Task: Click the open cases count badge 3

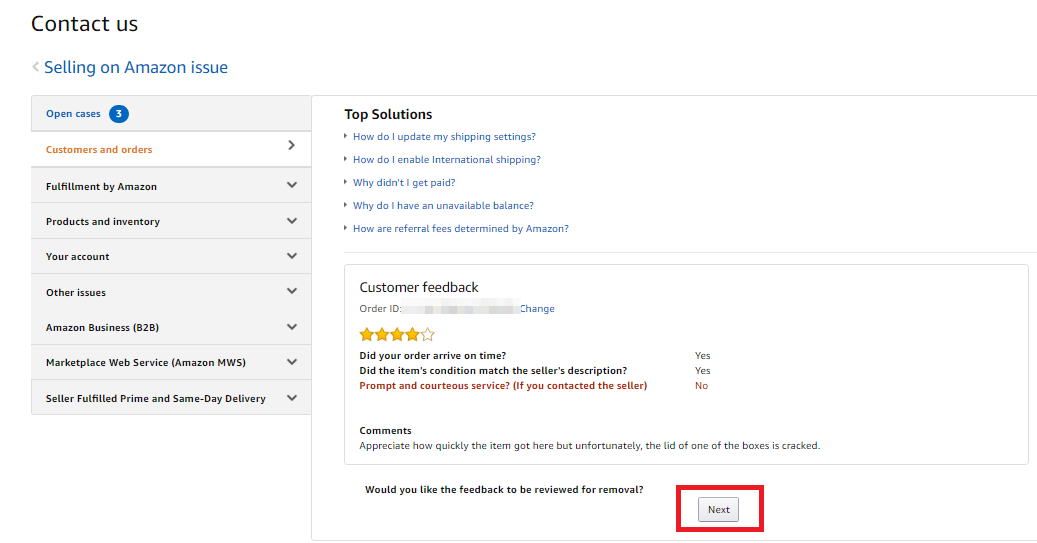Action: click(x=119, y=114)
